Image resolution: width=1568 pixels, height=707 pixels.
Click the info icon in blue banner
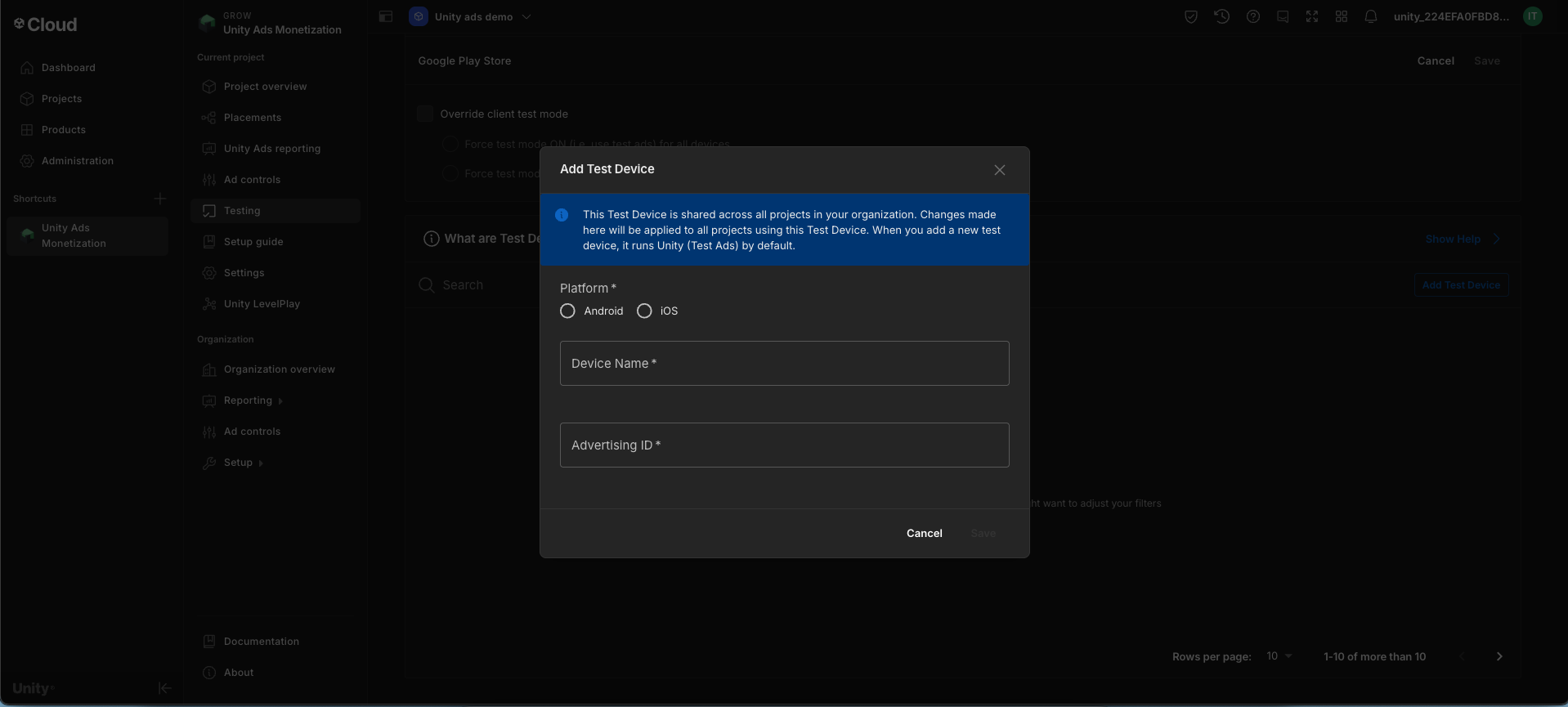562,215
